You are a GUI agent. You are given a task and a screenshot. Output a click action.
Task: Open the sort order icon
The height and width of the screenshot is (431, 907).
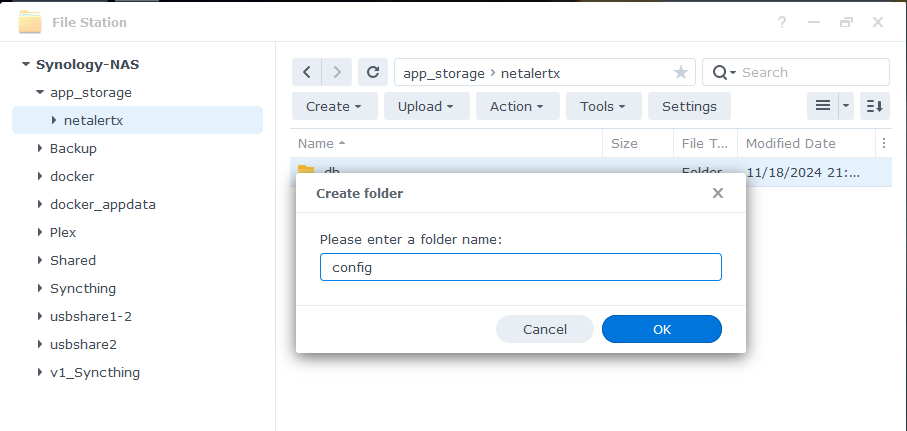(874, 106)
